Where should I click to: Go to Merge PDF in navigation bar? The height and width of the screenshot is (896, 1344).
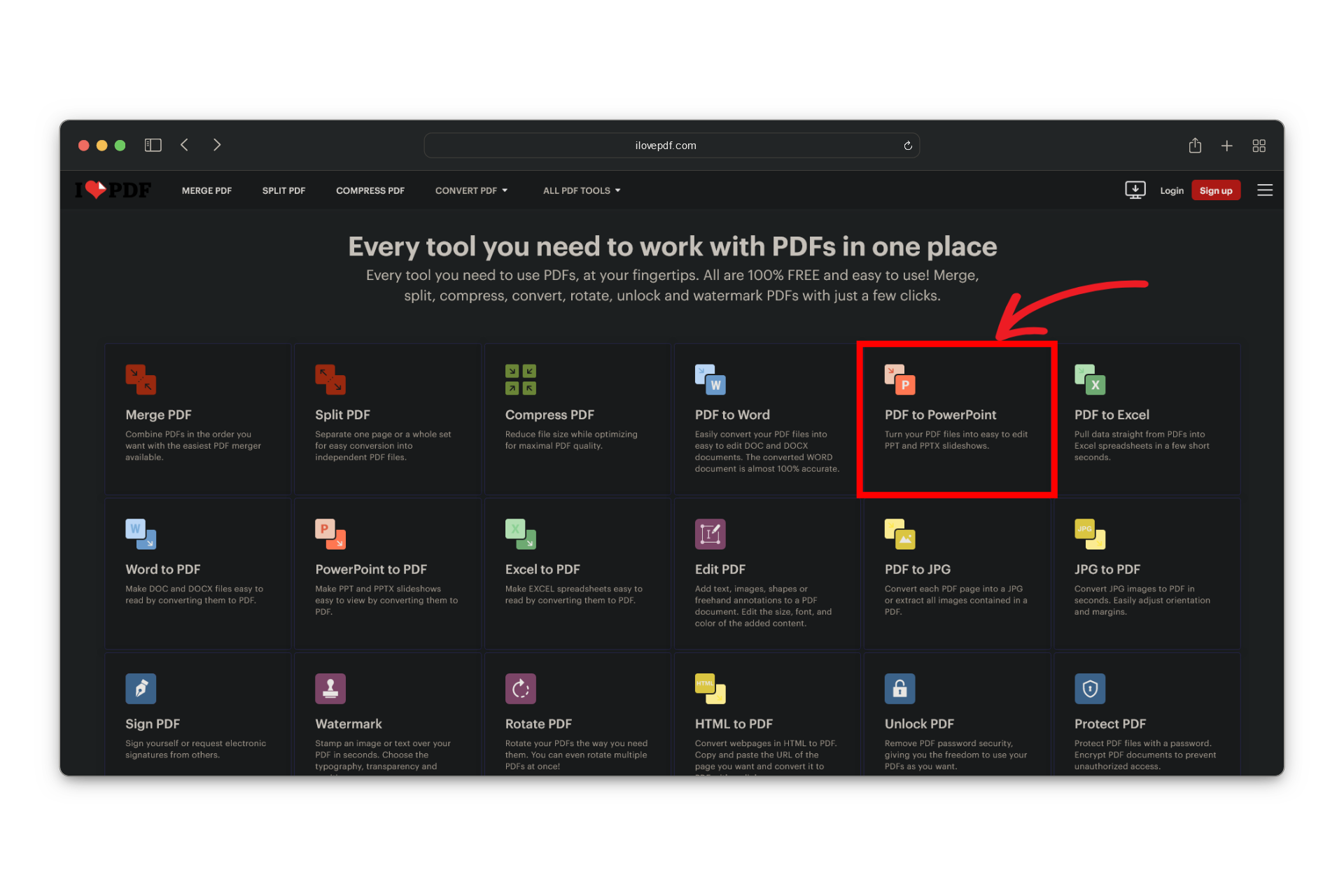pos(206,190)
